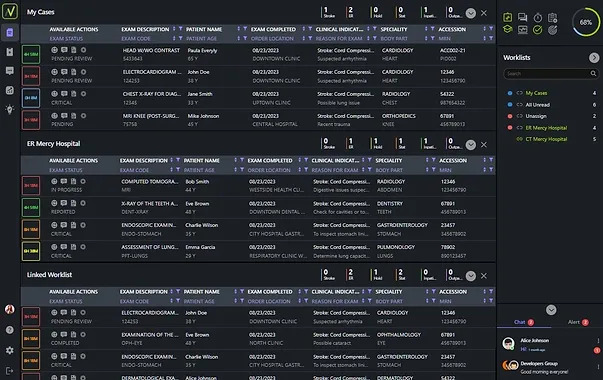This screenshot has width=603, height=380.
Task: Open the Speciality filter in ER Mercy Hospital table
Action: (433, 160)
